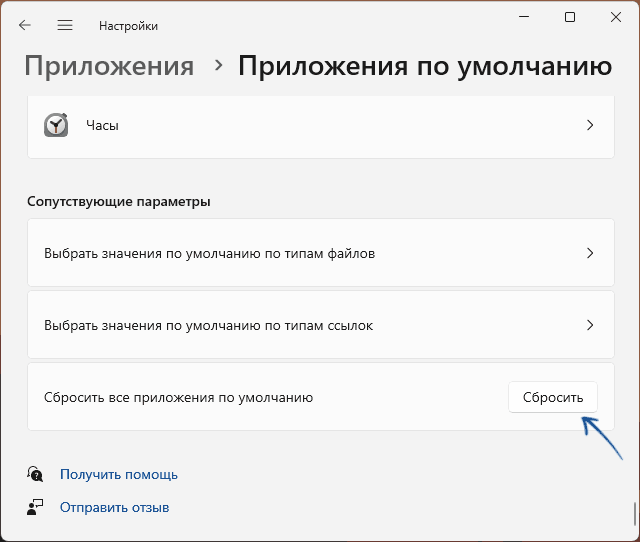The height and width of the screenshot is (542, 640).
Task: Click the Часы app label
Action: [102, 125]
